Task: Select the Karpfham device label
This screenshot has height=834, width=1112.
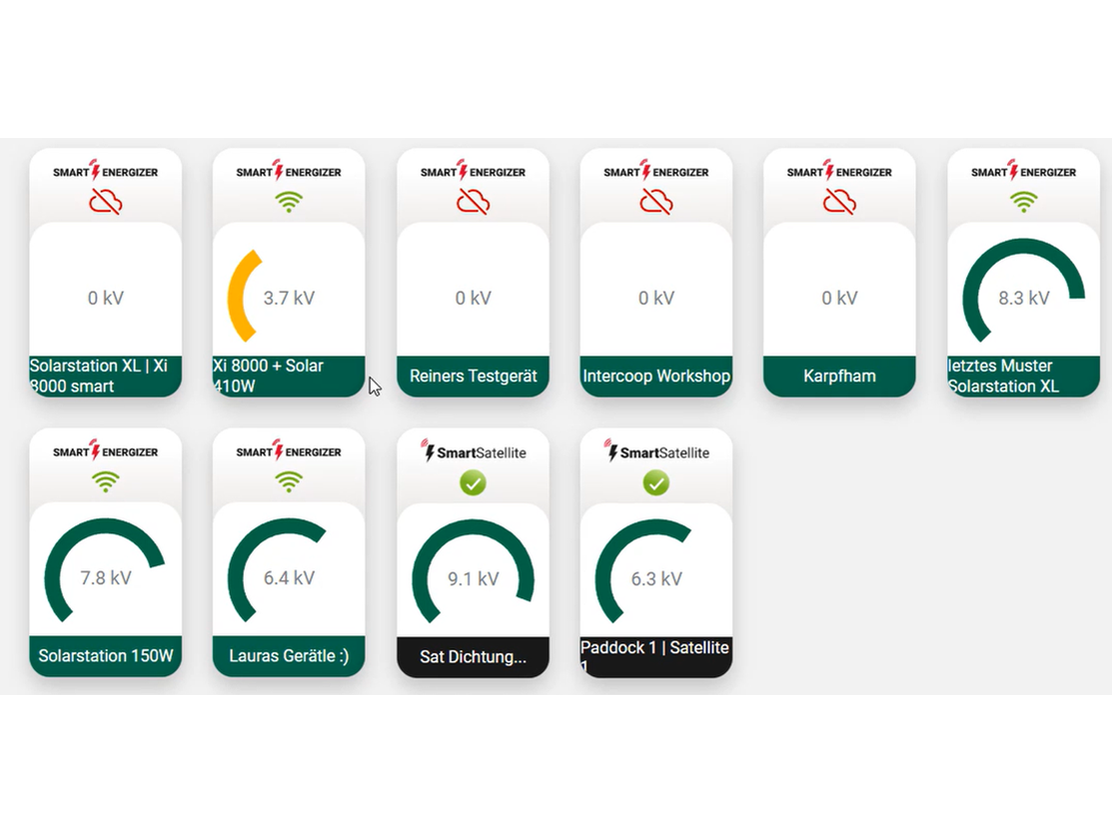Action: pos(839,377)
